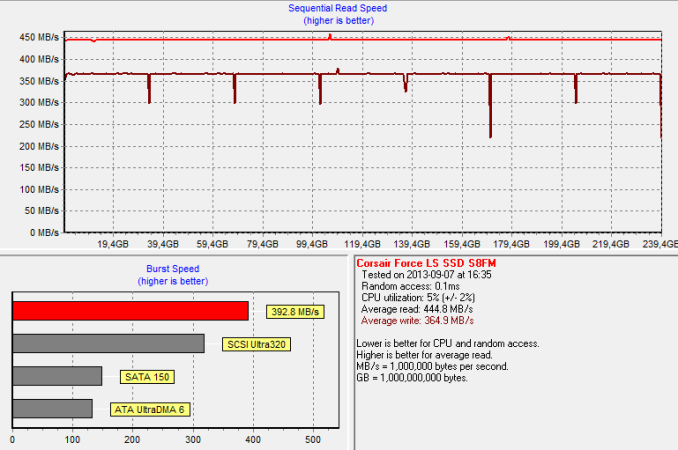
Task: Click the 300 MB/s axis label
Action: click(39, 102)
